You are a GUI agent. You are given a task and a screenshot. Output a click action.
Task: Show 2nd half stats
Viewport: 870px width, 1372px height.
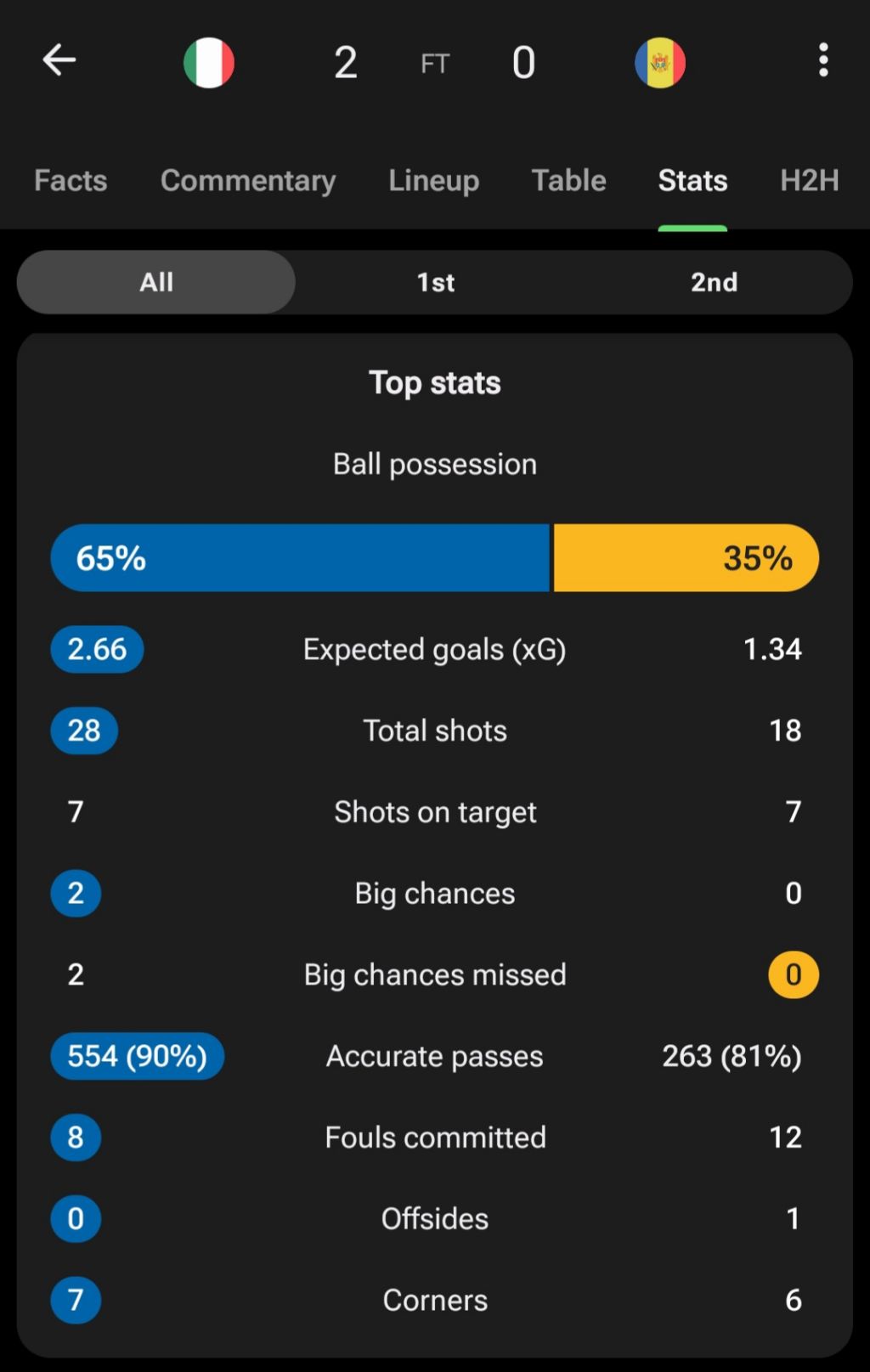pyautogui.click(x=714, y=282)
